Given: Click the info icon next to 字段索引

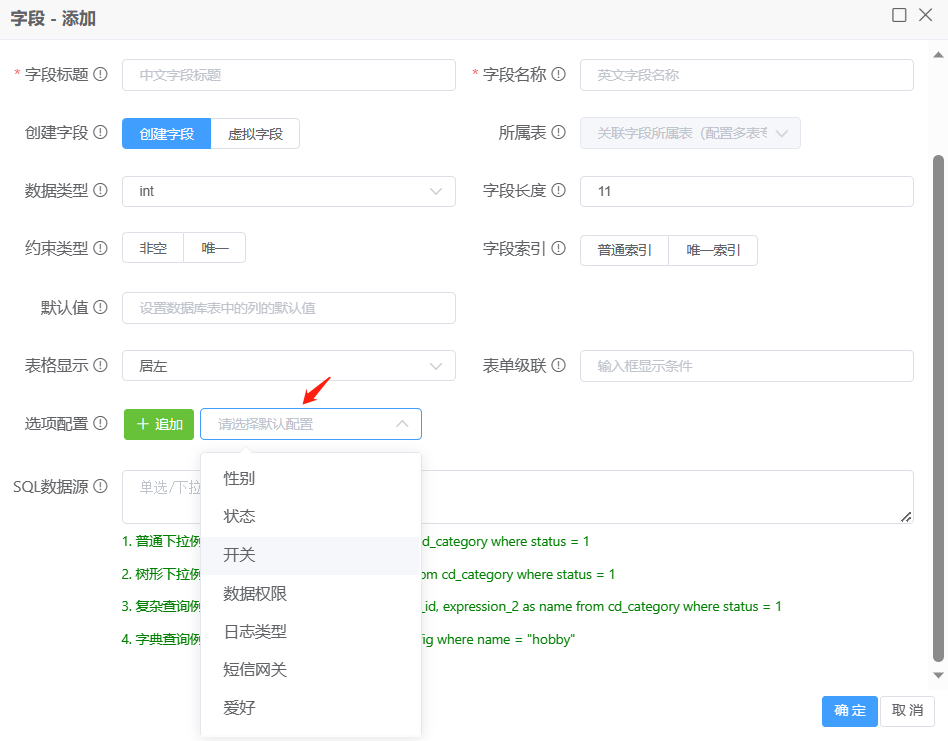Looking at the screenshot, I should 558,249.
